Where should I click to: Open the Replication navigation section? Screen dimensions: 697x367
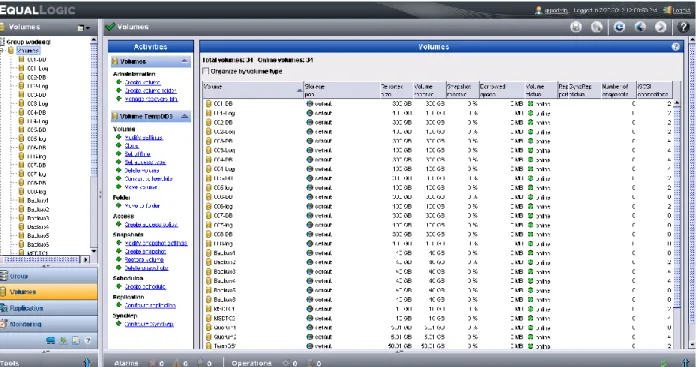(x=48, y=308)
